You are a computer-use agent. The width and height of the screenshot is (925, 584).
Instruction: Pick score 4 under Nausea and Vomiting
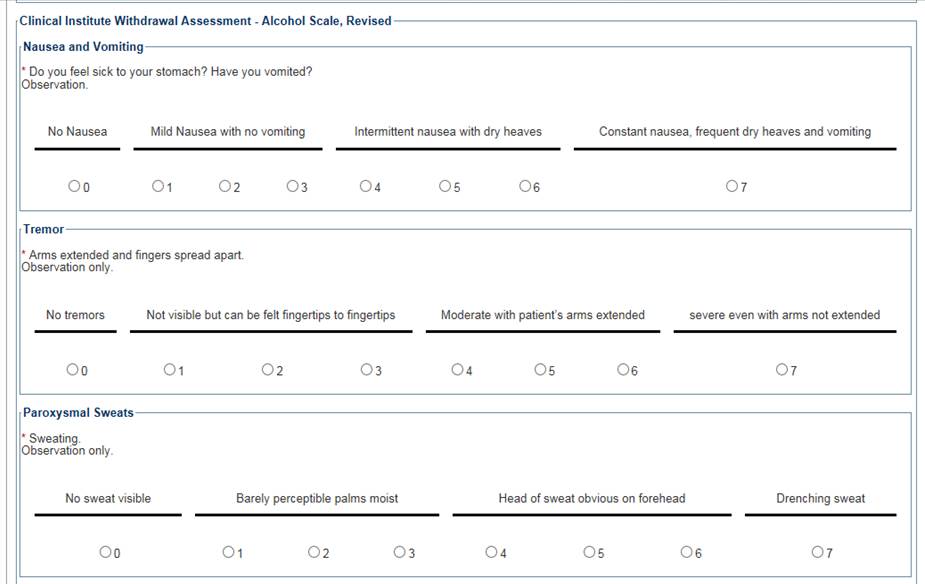click(365, 186)
